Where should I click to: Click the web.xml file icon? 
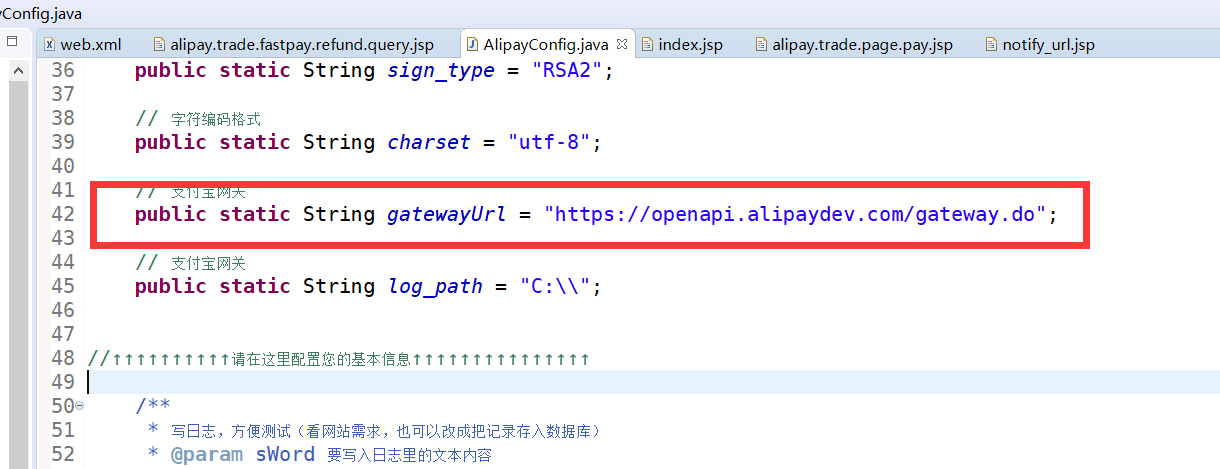[49, 44]
